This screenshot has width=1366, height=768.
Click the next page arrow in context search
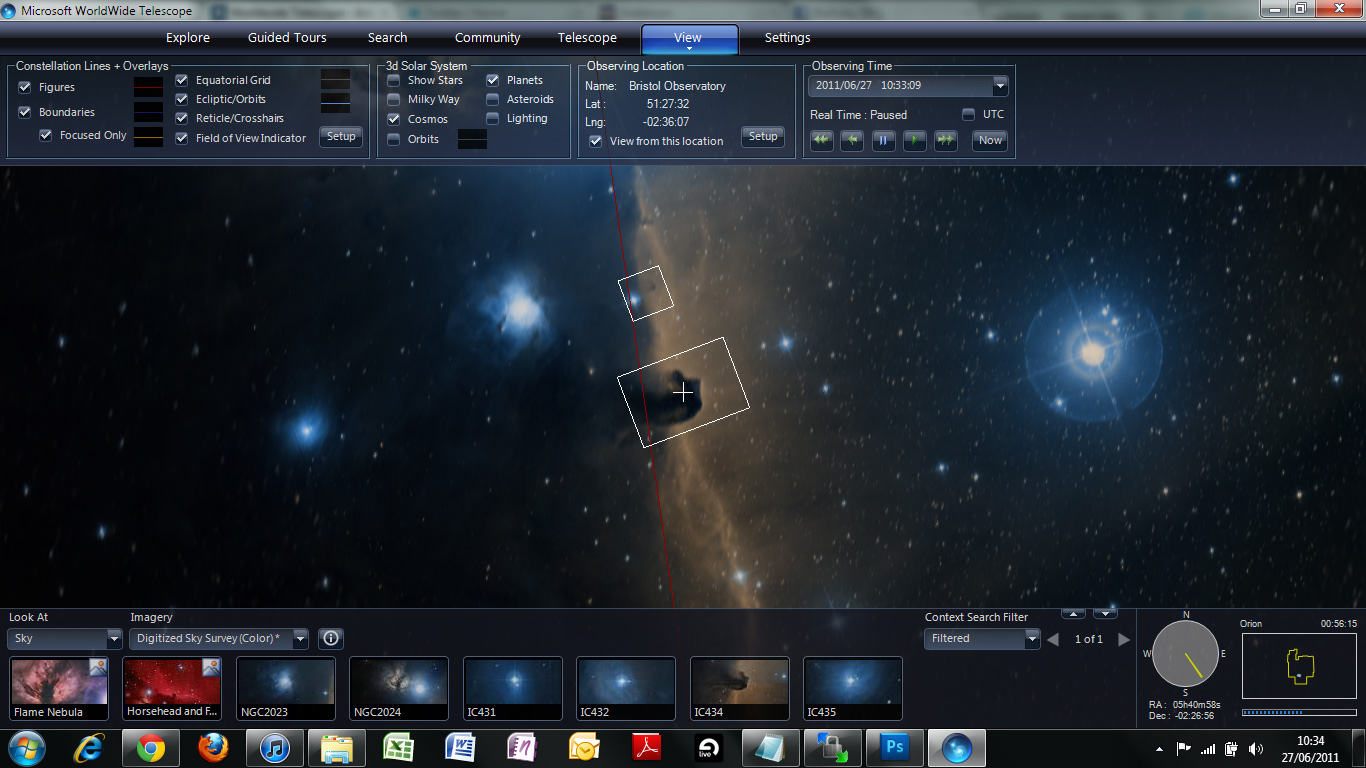click(x=1124, y=639)
